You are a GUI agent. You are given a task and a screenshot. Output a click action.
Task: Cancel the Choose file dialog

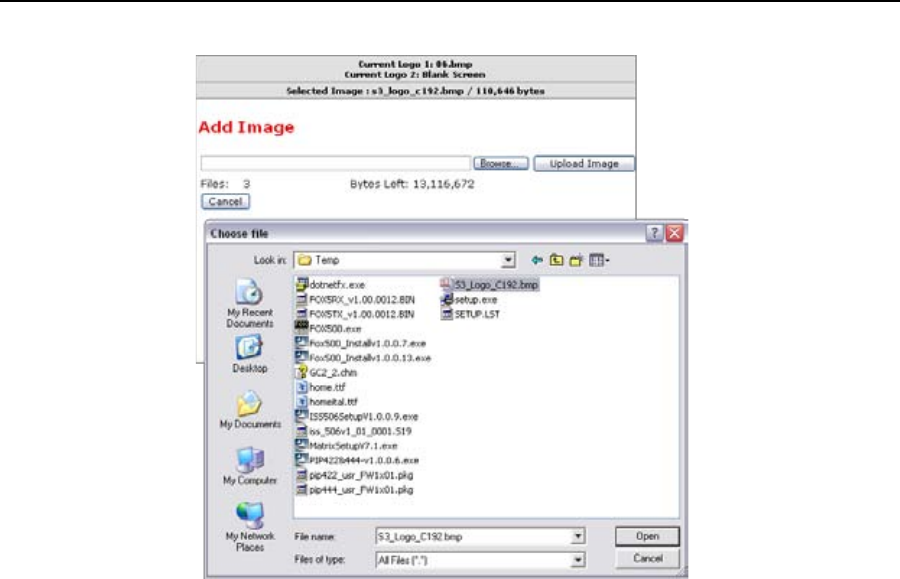coord(647,558)
